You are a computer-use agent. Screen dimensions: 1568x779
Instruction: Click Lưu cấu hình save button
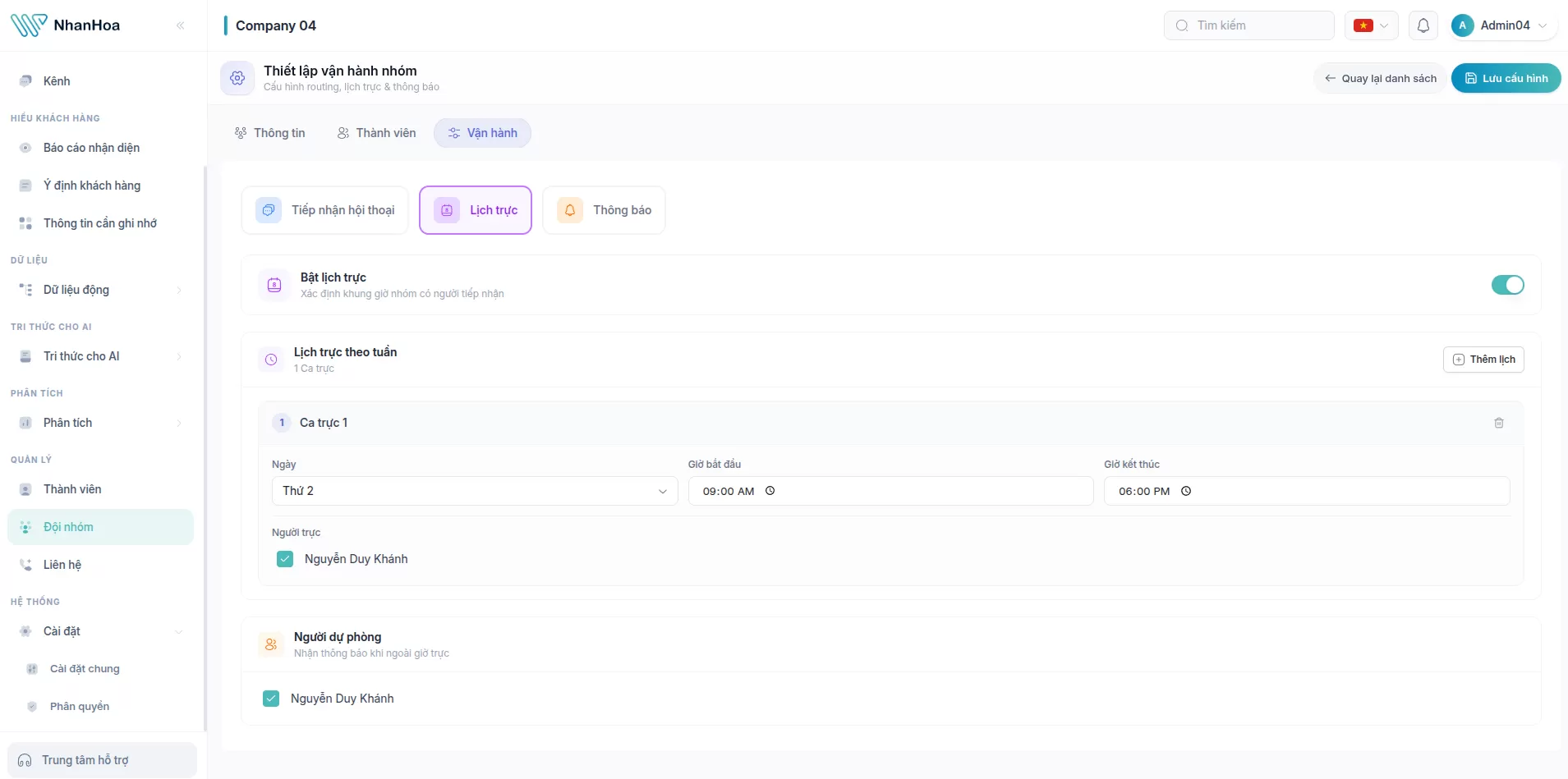tap(1506, 79)
